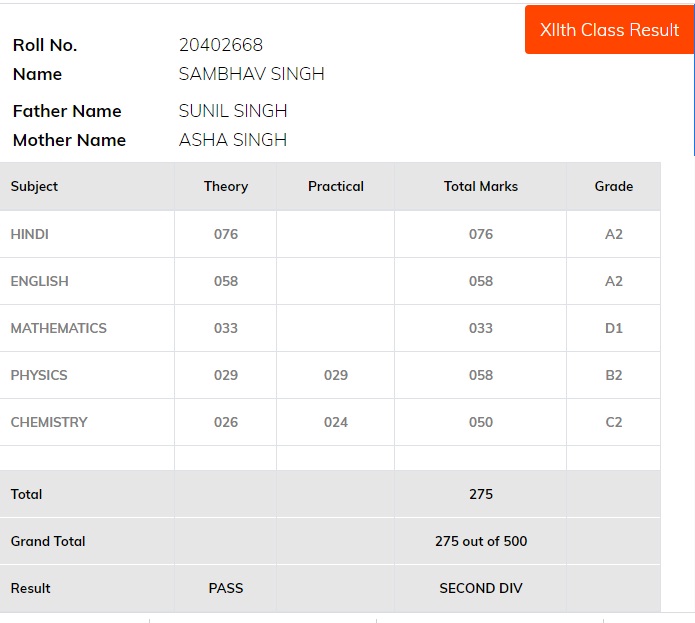Select roll number 20402668
The image size is (695, 623).
(221, 45)
